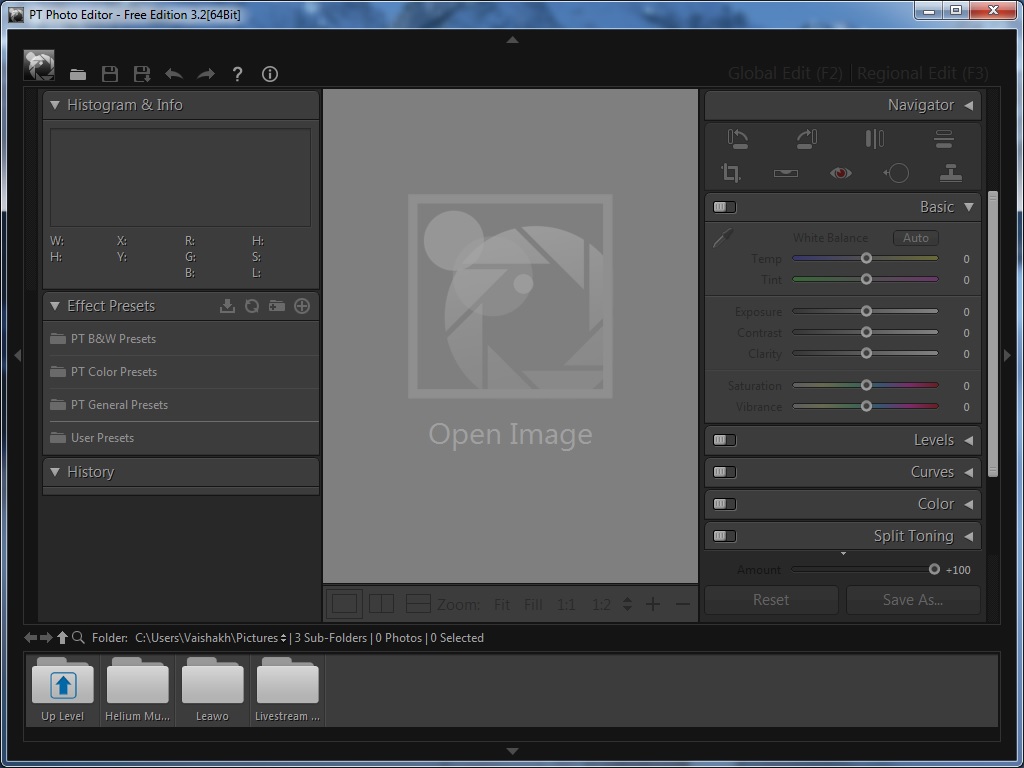Toggle the Levels adjustment switch
Image resolution: width=1024 pixels, height=768 pixels.
pos(724,440)
